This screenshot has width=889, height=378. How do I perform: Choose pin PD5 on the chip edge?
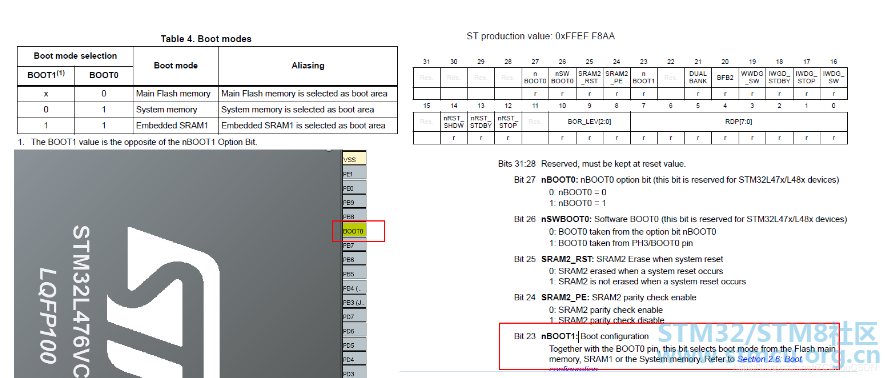pos(354,345)
